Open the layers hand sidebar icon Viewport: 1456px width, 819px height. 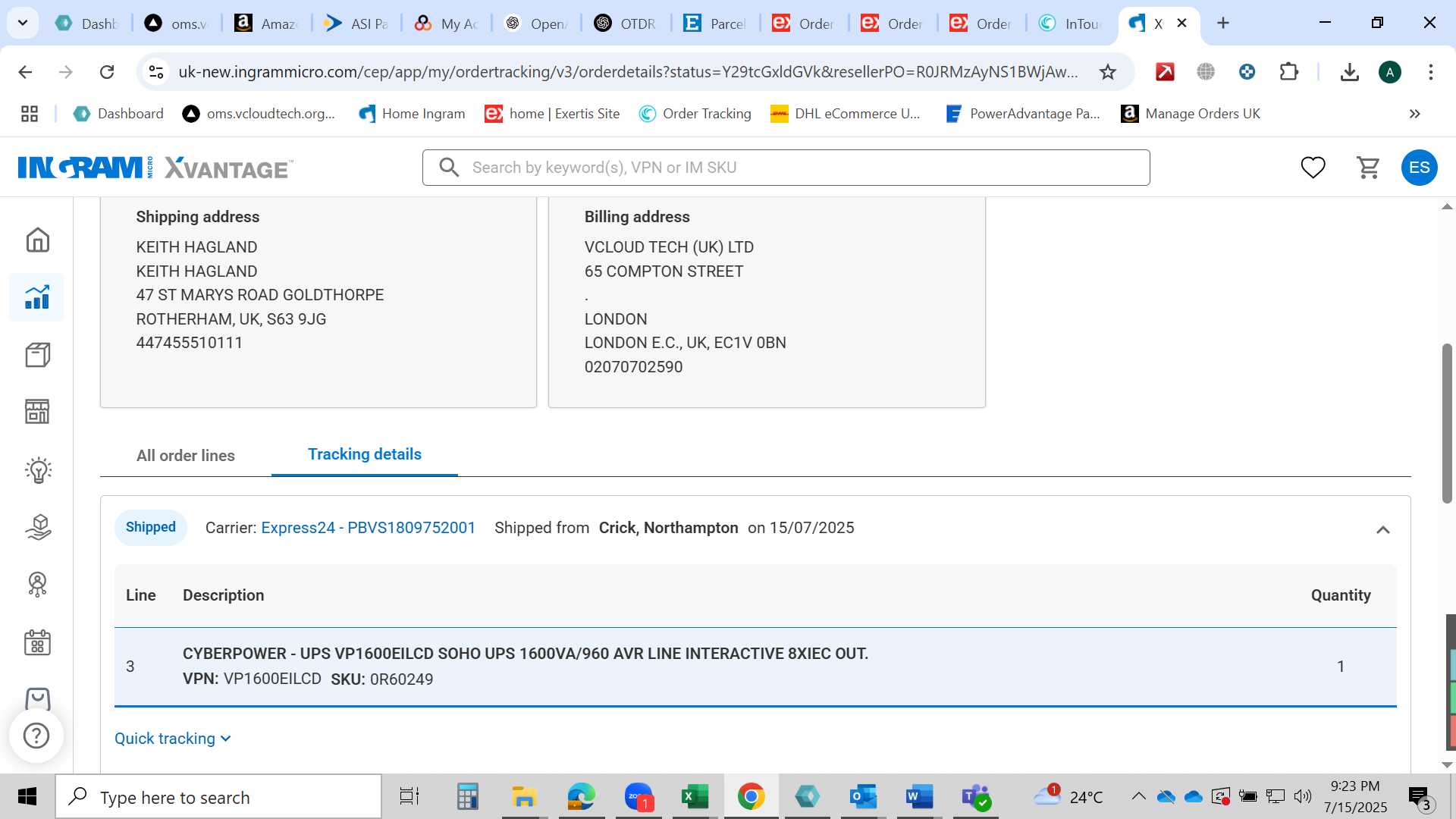pos(37,527)
